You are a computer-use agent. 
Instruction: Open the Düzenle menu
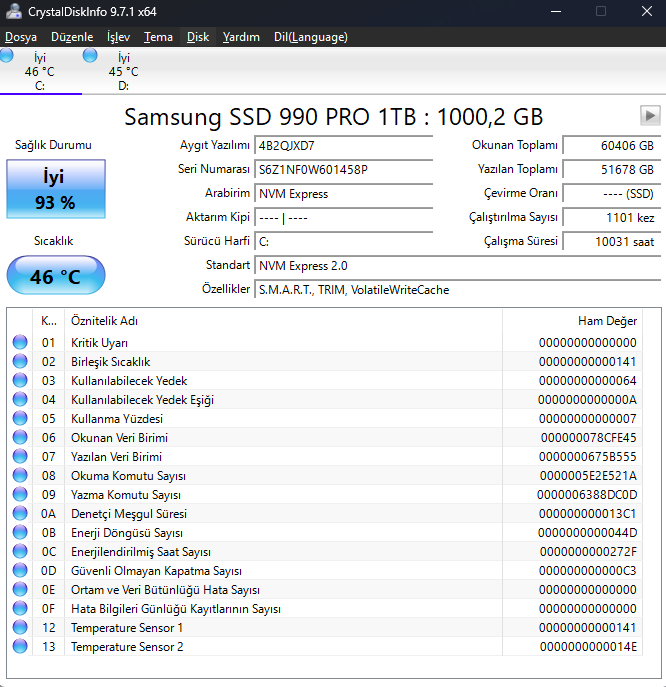72,37
